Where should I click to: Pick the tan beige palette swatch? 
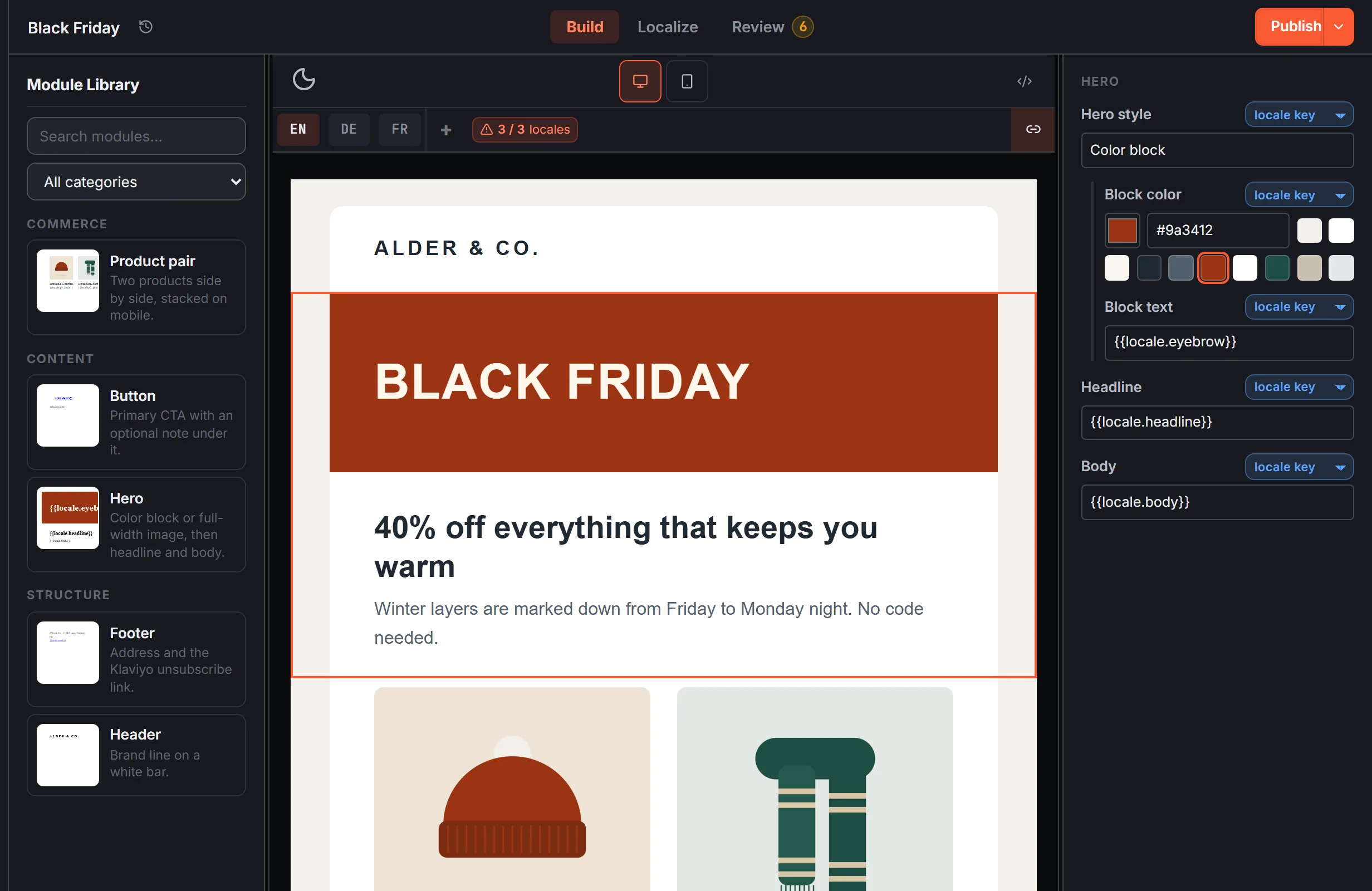[1309, 268]
